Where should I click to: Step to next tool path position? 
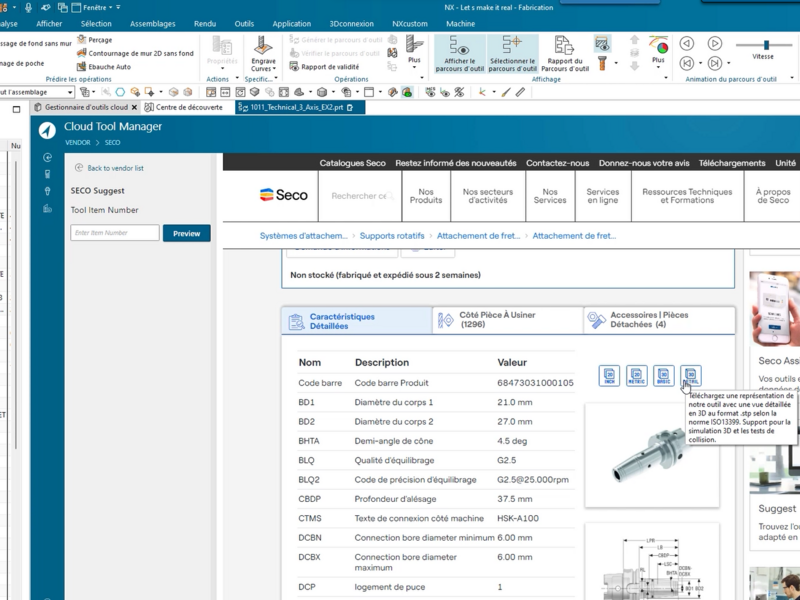(x=715, y=63)
